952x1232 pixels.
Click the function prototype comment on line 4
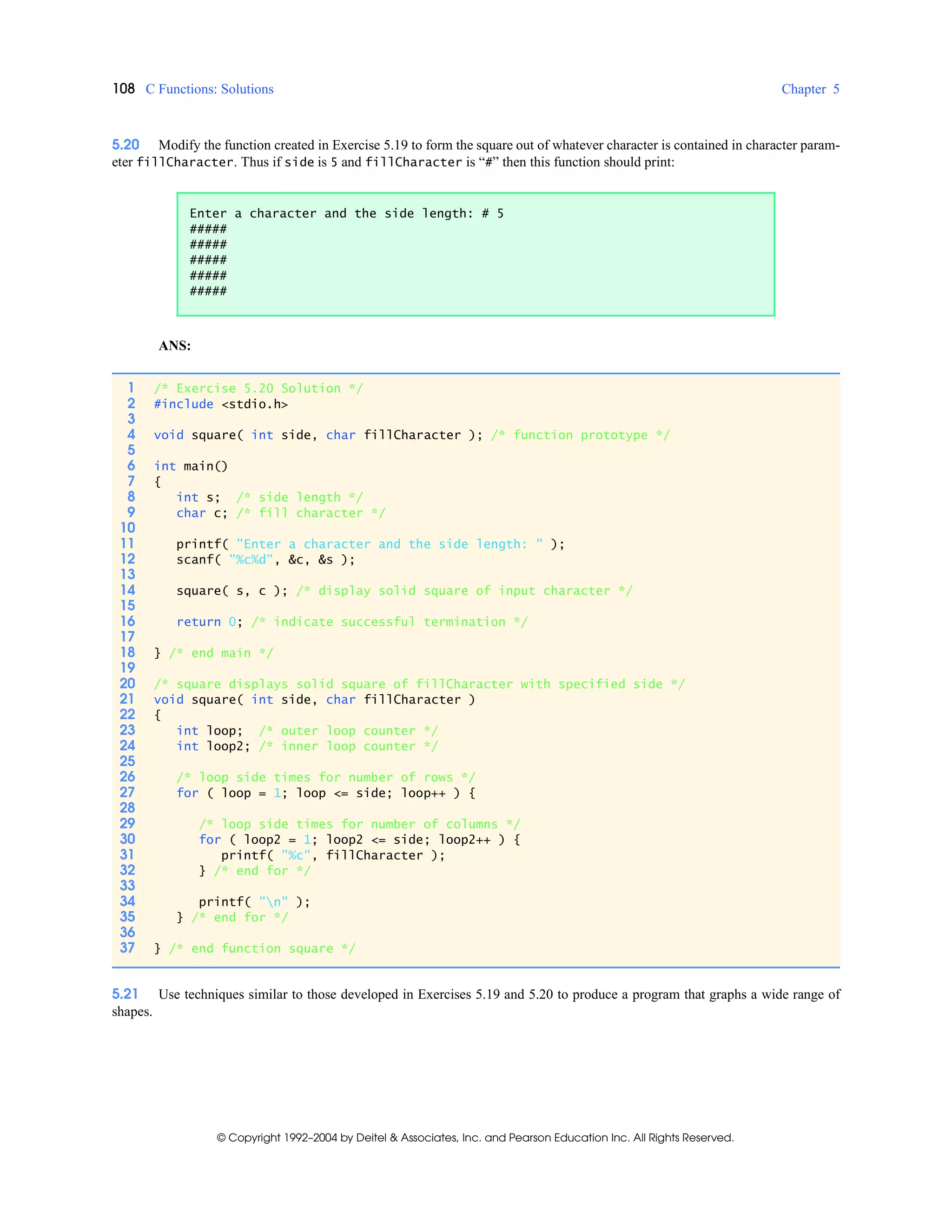point(580,435)
